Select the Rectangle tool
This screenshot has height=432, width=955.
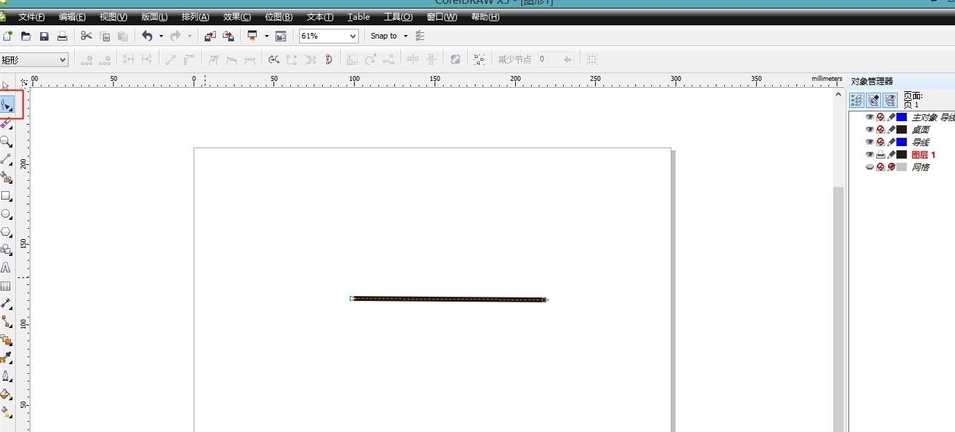[6, 196]
